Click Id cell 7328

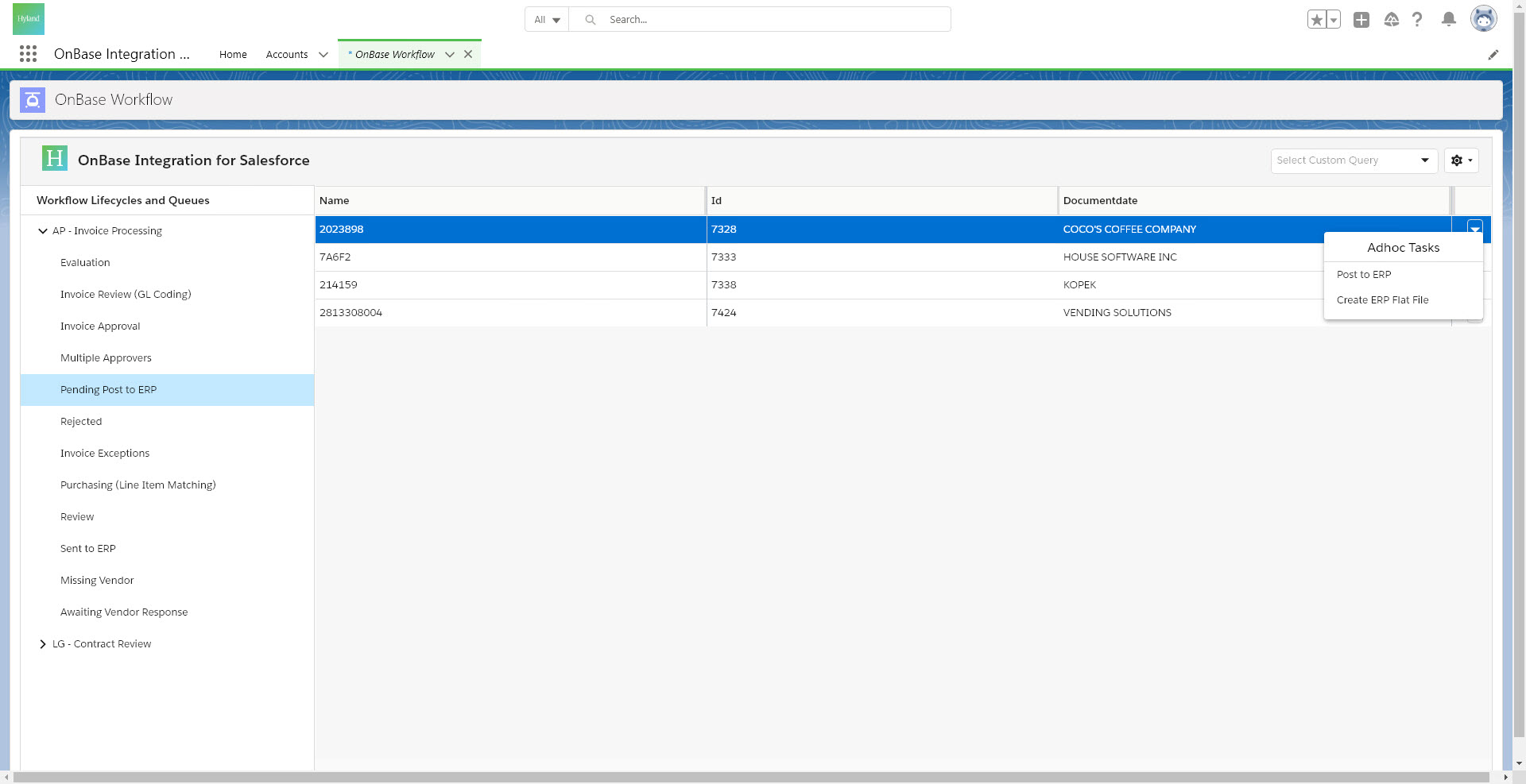pos(882,230)
